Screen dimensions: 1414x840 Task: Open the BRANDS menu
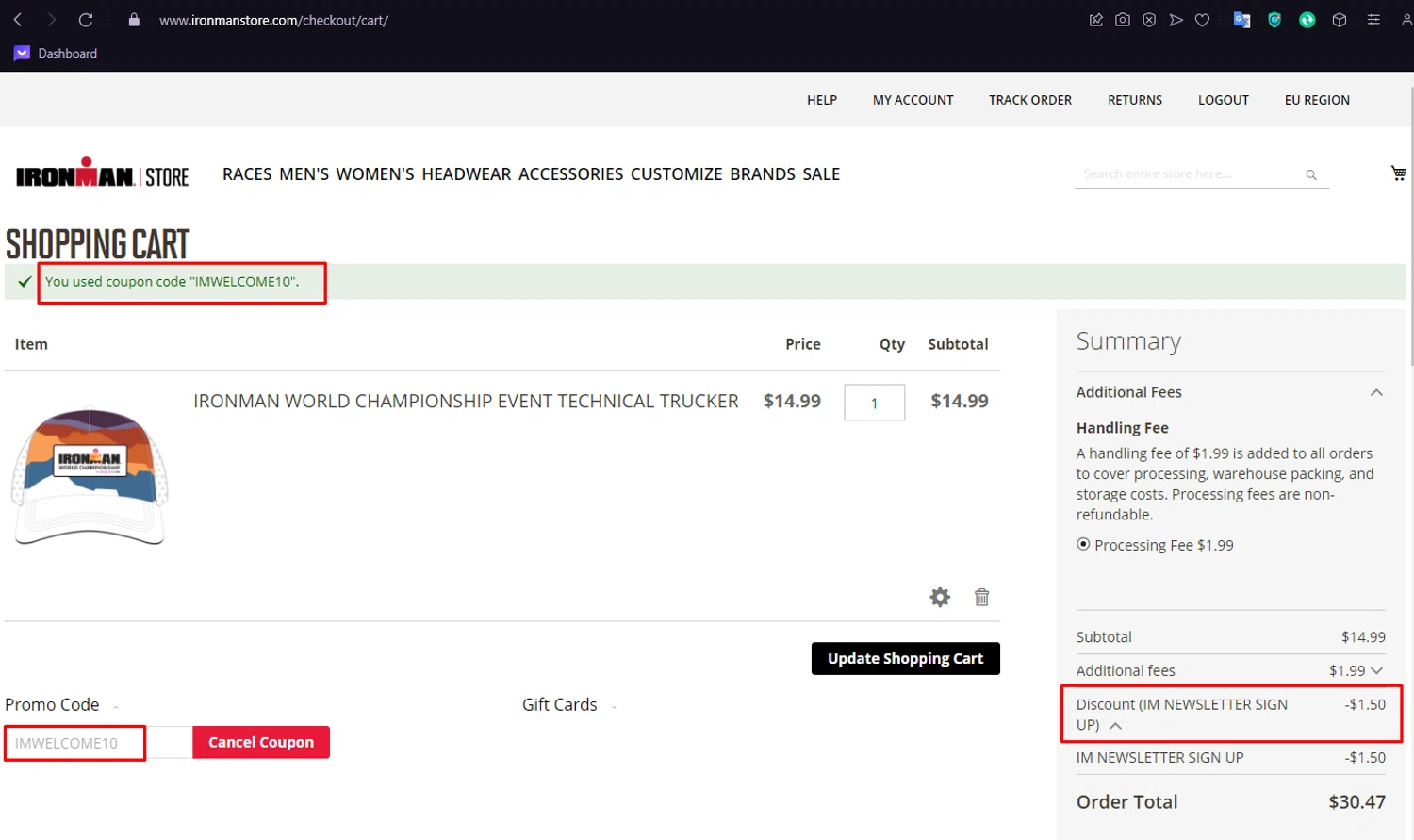tap(763, 174)
